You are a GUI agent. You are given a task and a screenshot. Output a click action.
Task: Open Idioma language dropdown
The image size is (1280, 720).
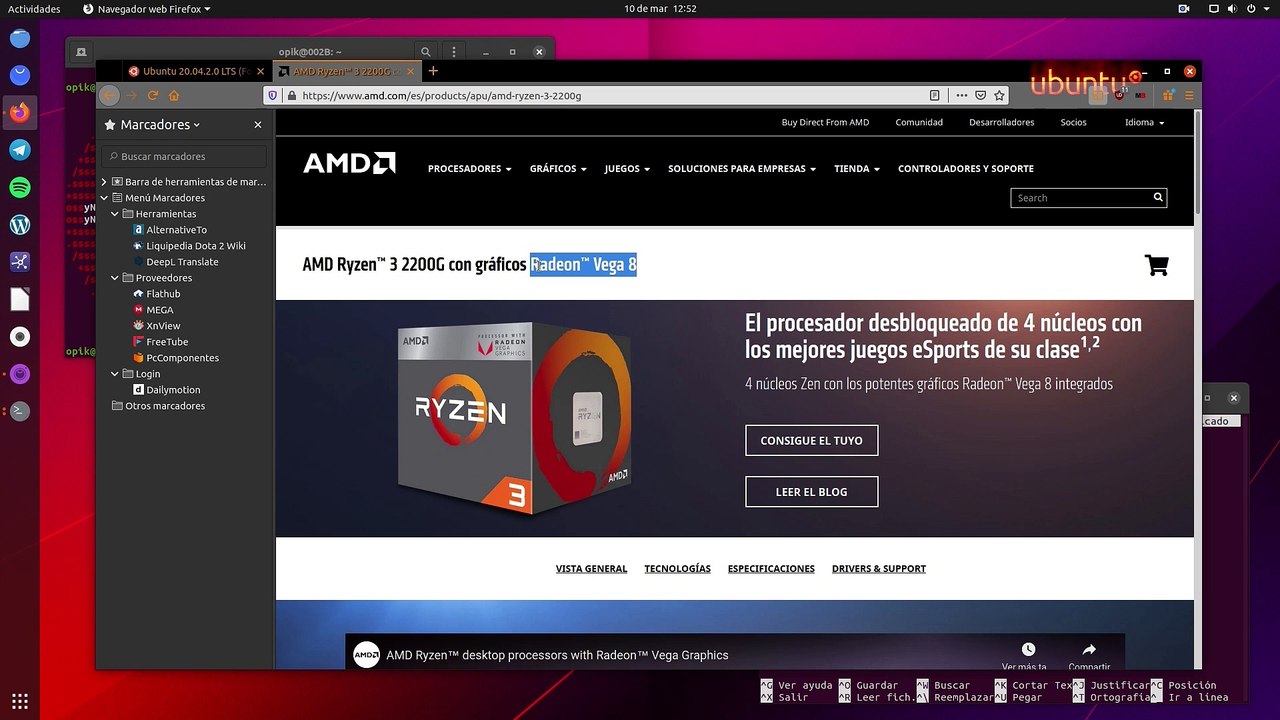(1144, 122)
